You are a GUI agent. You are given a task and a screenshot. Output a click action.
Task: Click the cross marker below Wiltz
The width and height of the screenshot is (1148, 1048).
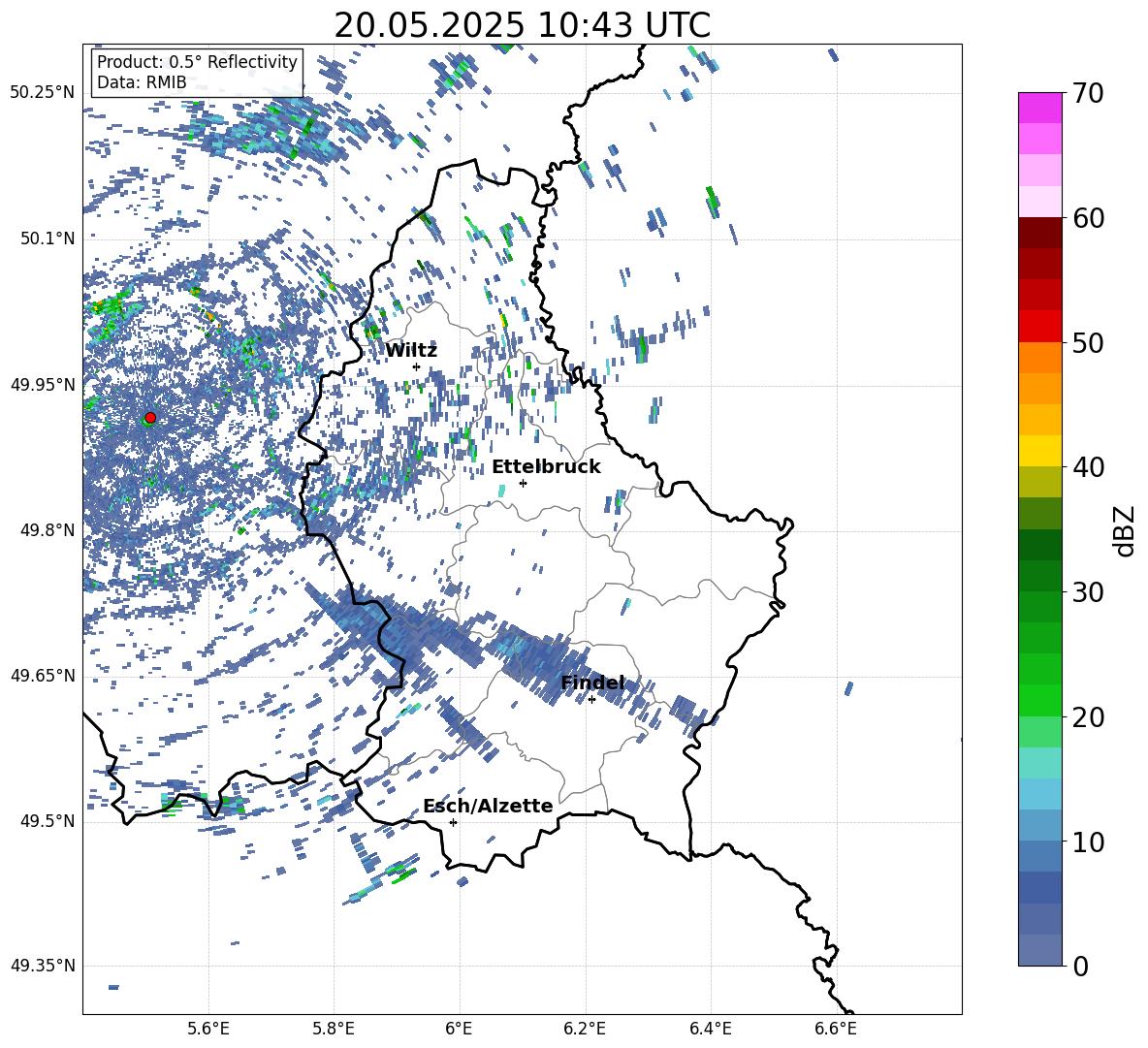(417, 366)
